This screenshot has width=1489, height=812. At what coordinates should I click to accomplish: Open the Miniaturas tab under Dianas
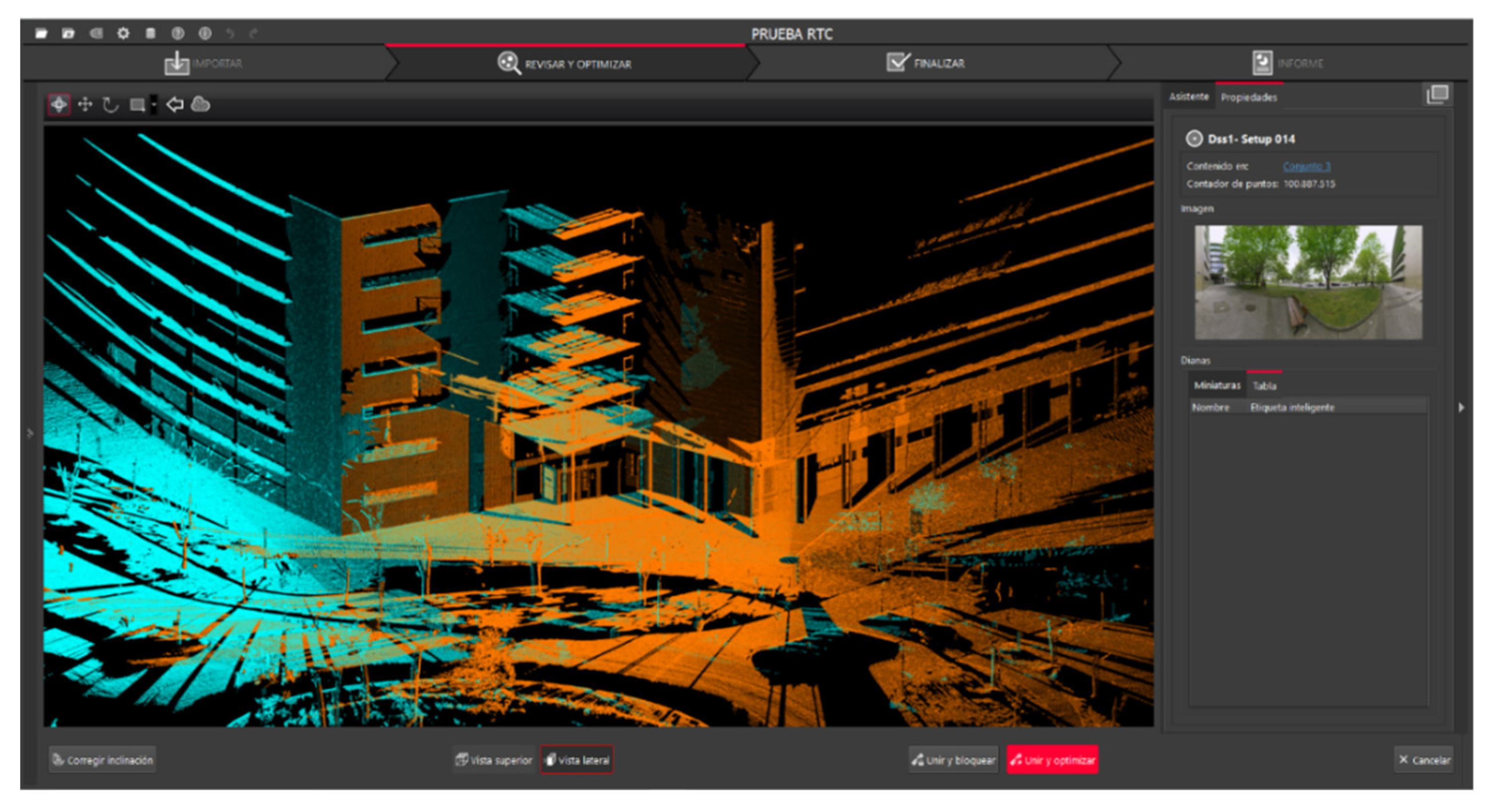click(x=1217, y=385)
